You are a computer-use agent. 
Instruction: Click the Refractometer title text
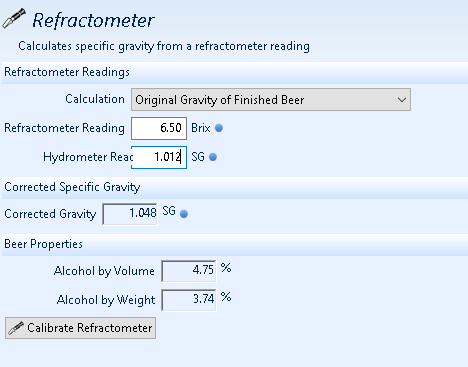point(93,20)
